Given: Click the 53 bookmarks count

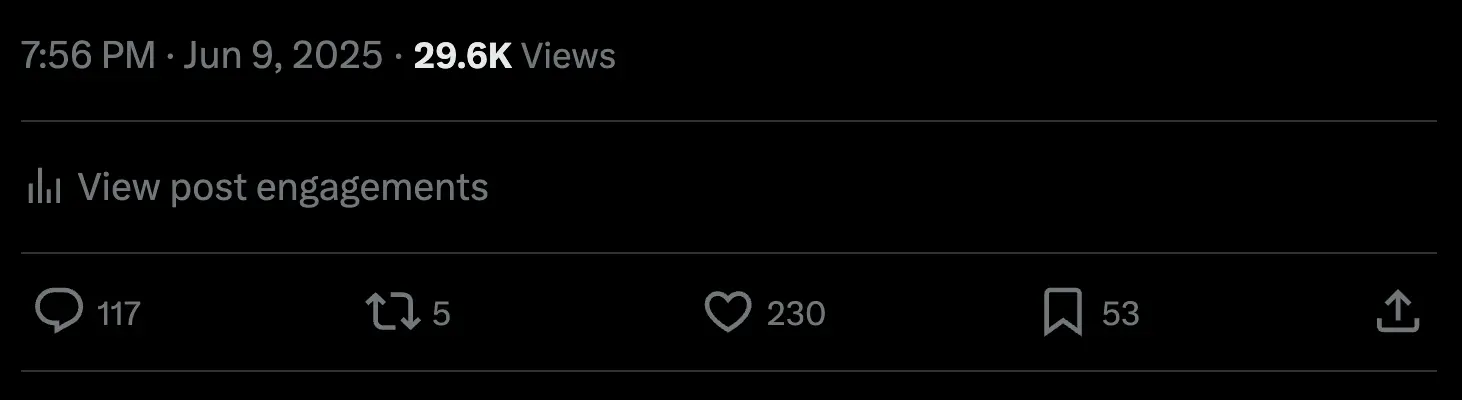Looking at the screenshot, I should 1120,314.
